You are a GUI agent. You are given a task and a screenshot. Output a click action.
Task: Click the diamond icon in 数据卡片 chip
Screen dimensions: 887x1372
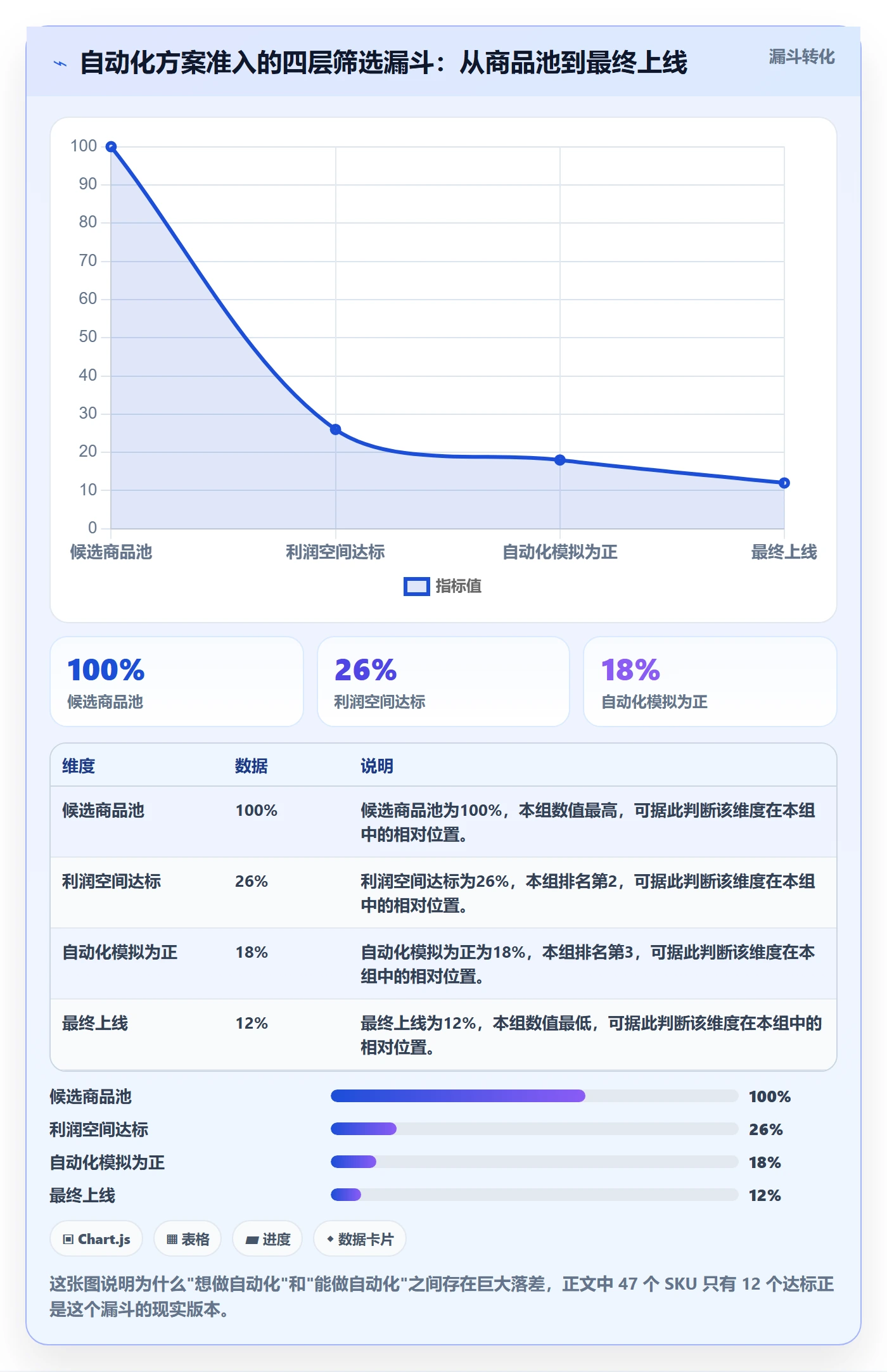(330, 1239)
